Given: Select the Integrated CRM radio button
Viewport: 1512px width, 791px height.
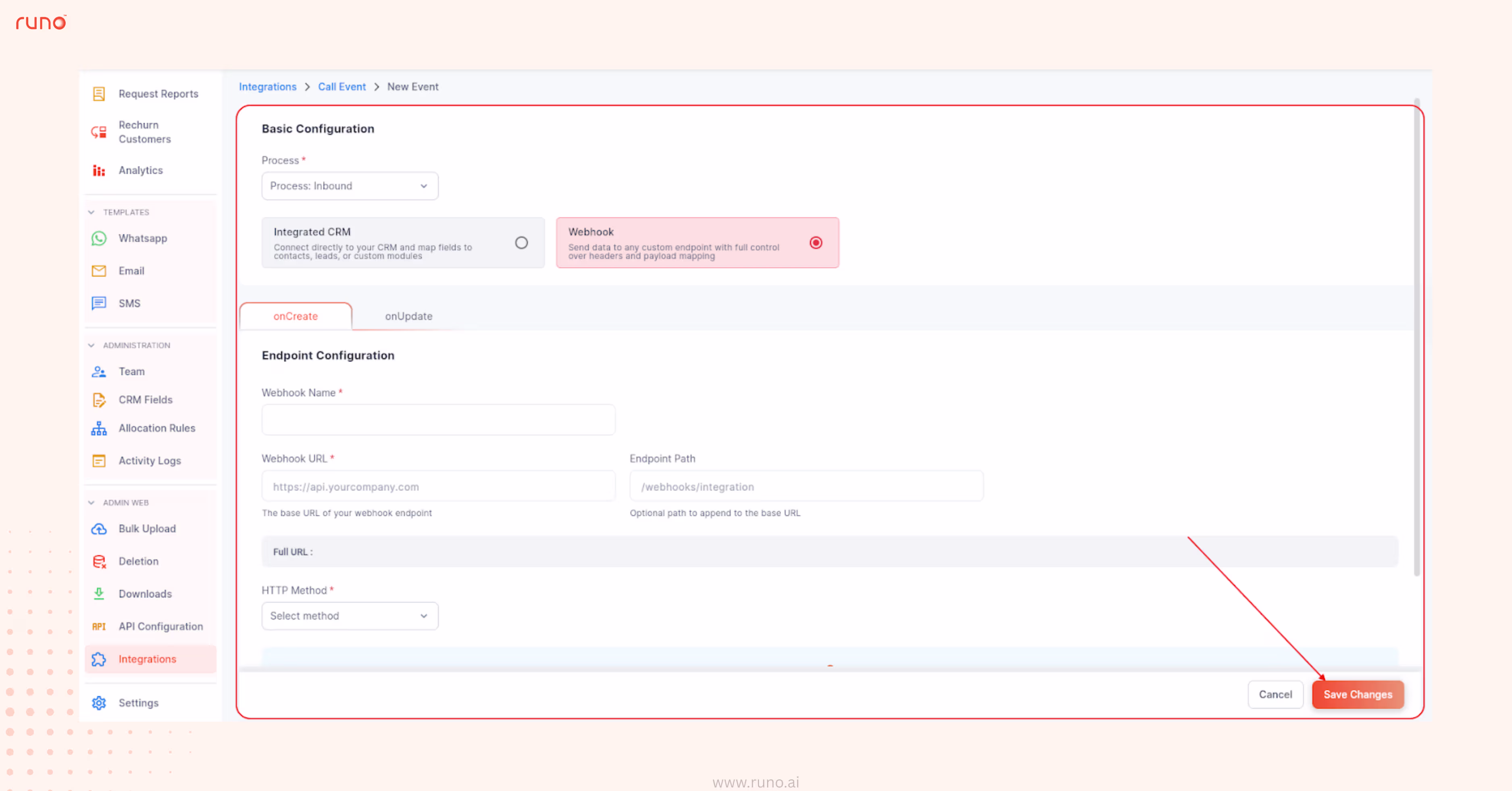Looking at the screenshot, I should [x=521, y=242].
